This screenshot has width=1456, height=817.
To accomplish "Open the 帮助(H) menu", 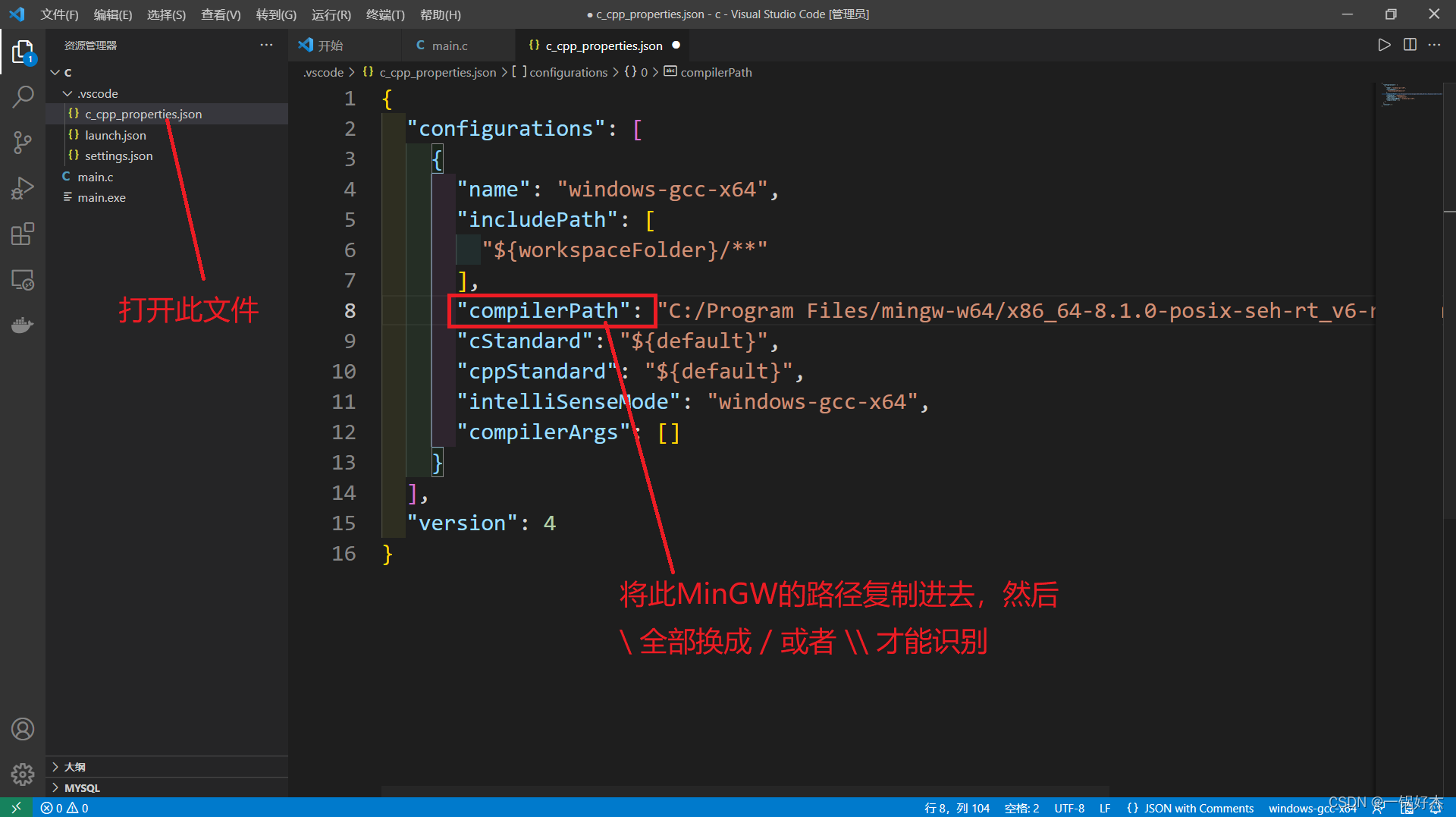I will pos(440,14).
